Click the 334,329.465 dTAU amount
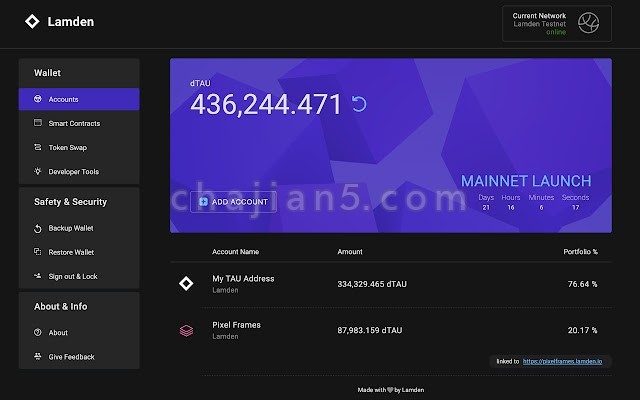 click(372, 284)
